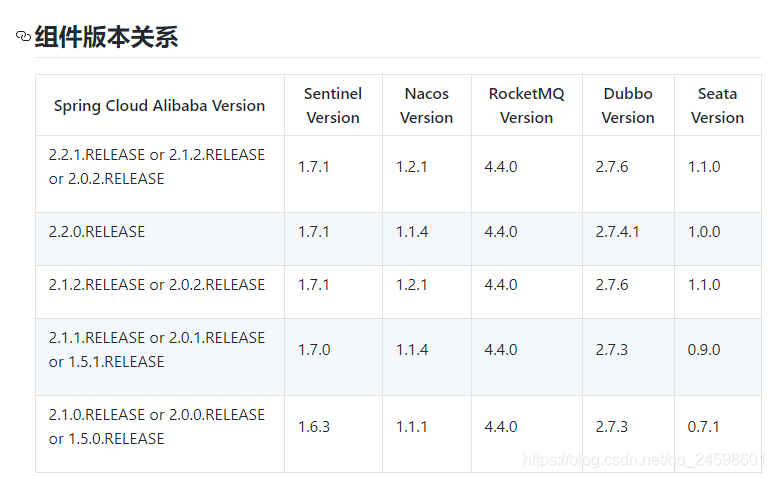Click the anchor link icon beside 组件版本关系
The height and width of the screenshot is (478, 774).
coord(23,37)
